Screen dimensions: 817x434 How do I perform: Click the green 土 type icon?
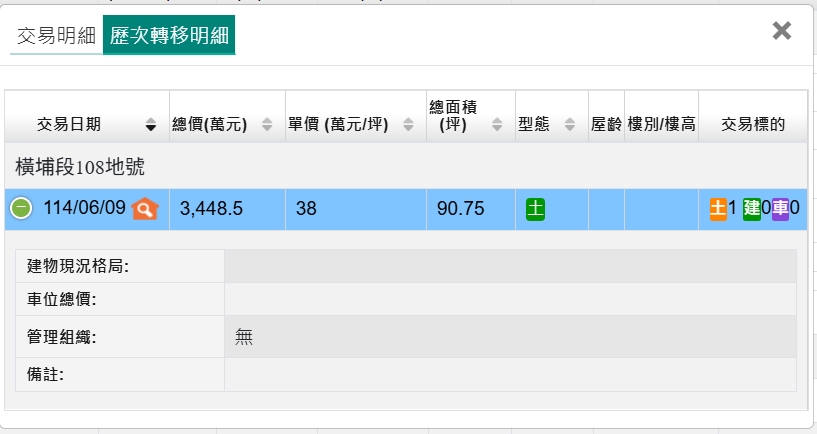tap(535, 209)
